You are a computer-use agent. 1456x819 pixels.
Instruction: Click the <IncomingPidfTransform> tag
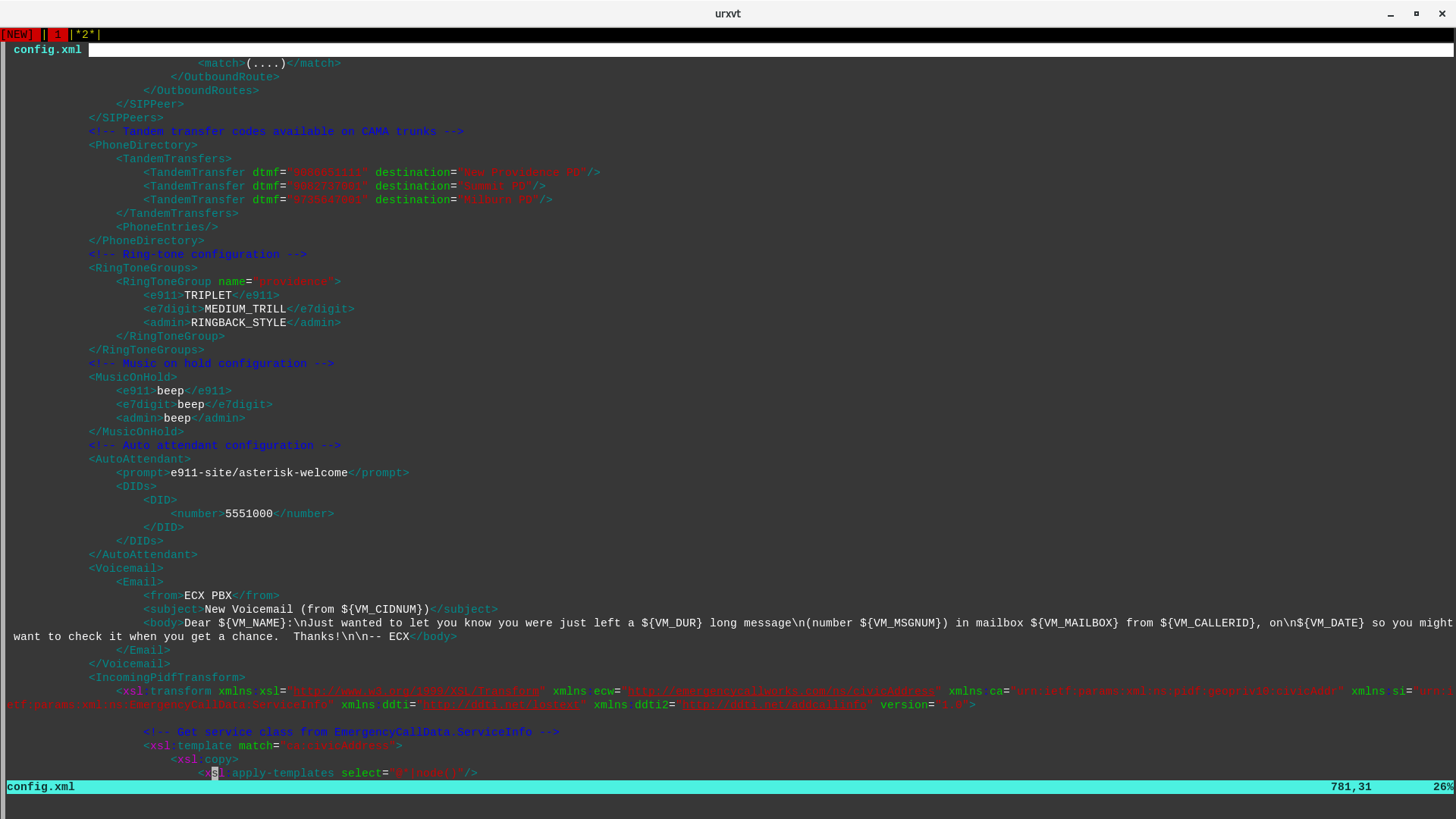[167, 678]
